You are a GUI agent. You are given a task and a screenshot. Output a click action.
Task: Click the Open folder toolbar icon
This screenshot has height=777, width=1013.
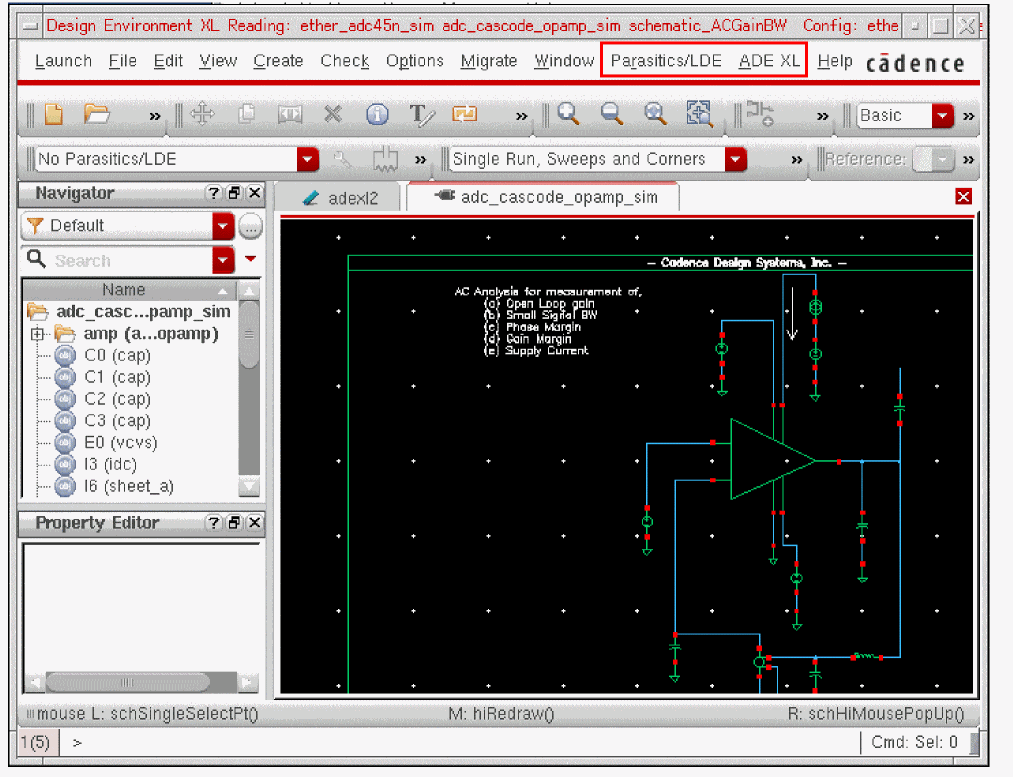pos(97,115)
